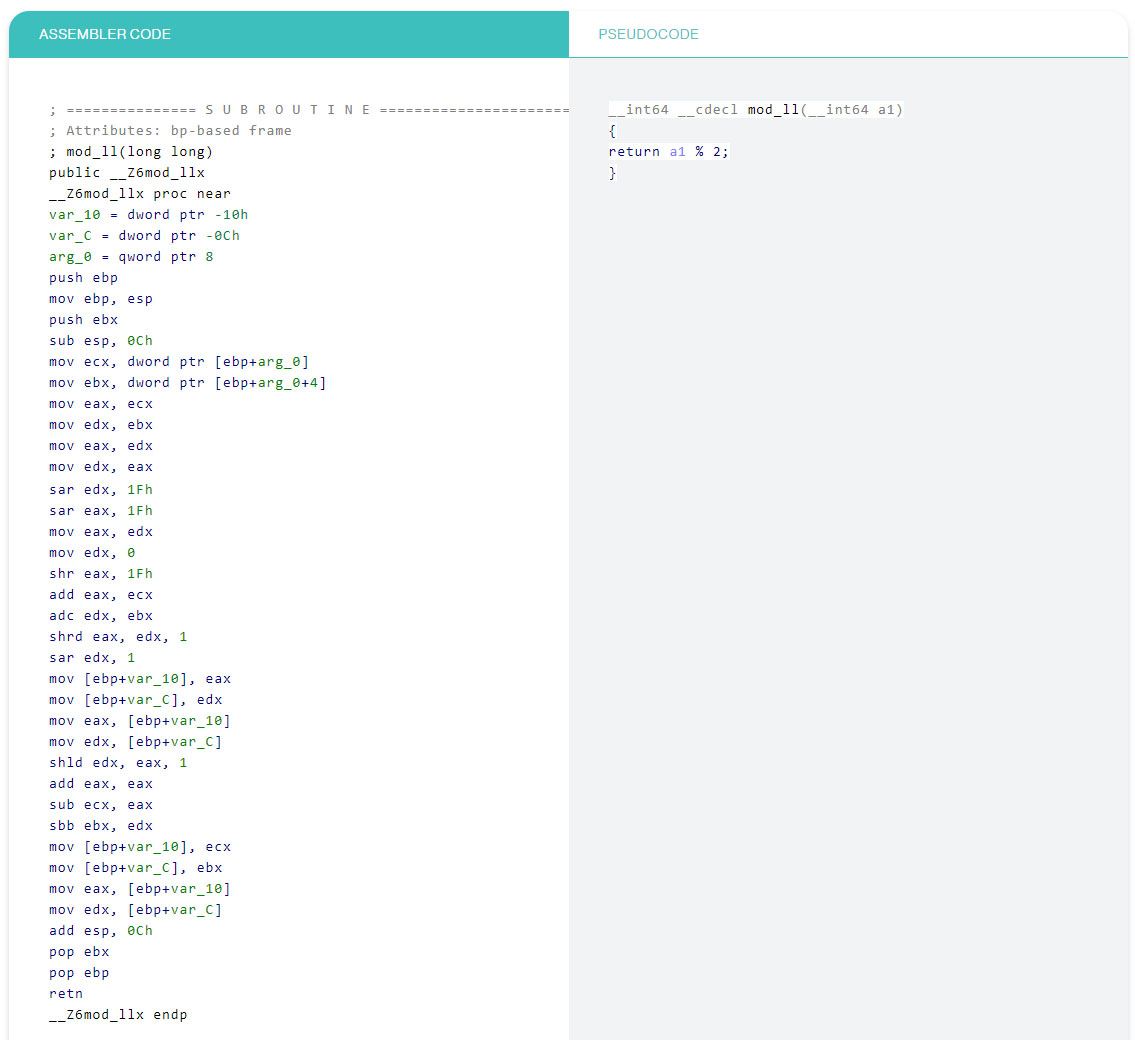Click the 'pop ebp' instruction
The height and width of the screenshot is (1040, 1135).
[79, 973]
